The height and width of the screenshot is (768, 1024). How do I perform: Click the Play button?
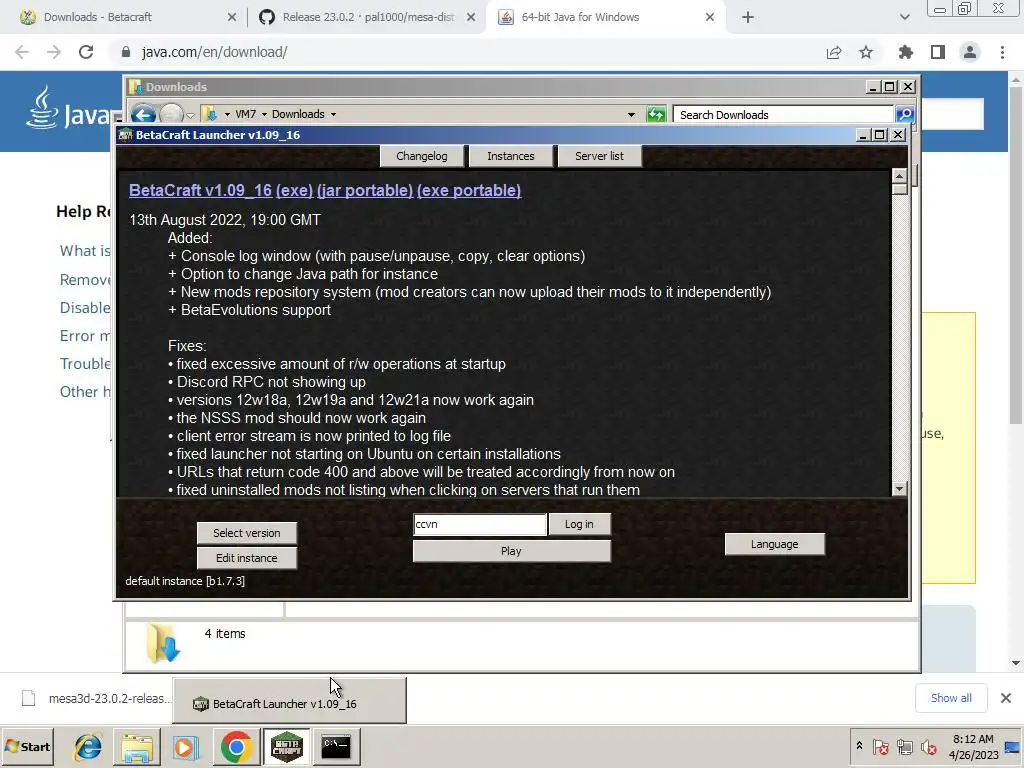coord(511,551)
